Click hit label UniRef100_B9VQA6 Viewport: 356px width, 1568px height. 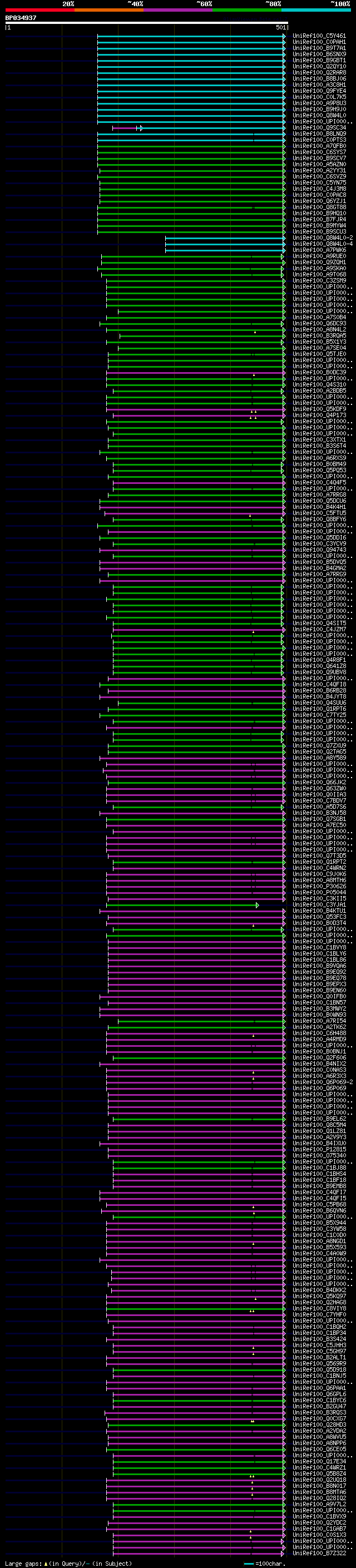point(319,966)
